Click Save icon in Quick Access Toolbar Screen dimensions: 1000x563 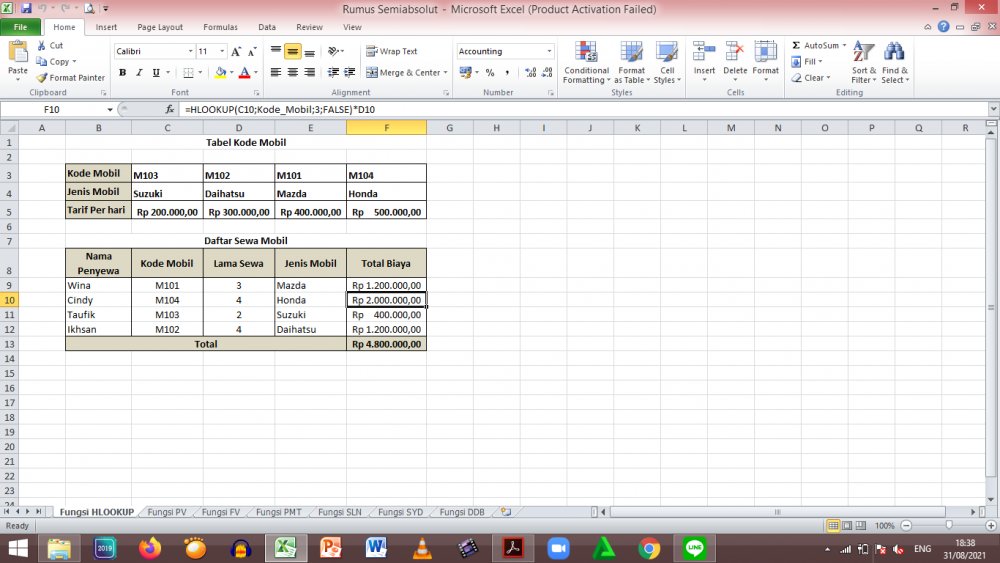pos(26,9)
